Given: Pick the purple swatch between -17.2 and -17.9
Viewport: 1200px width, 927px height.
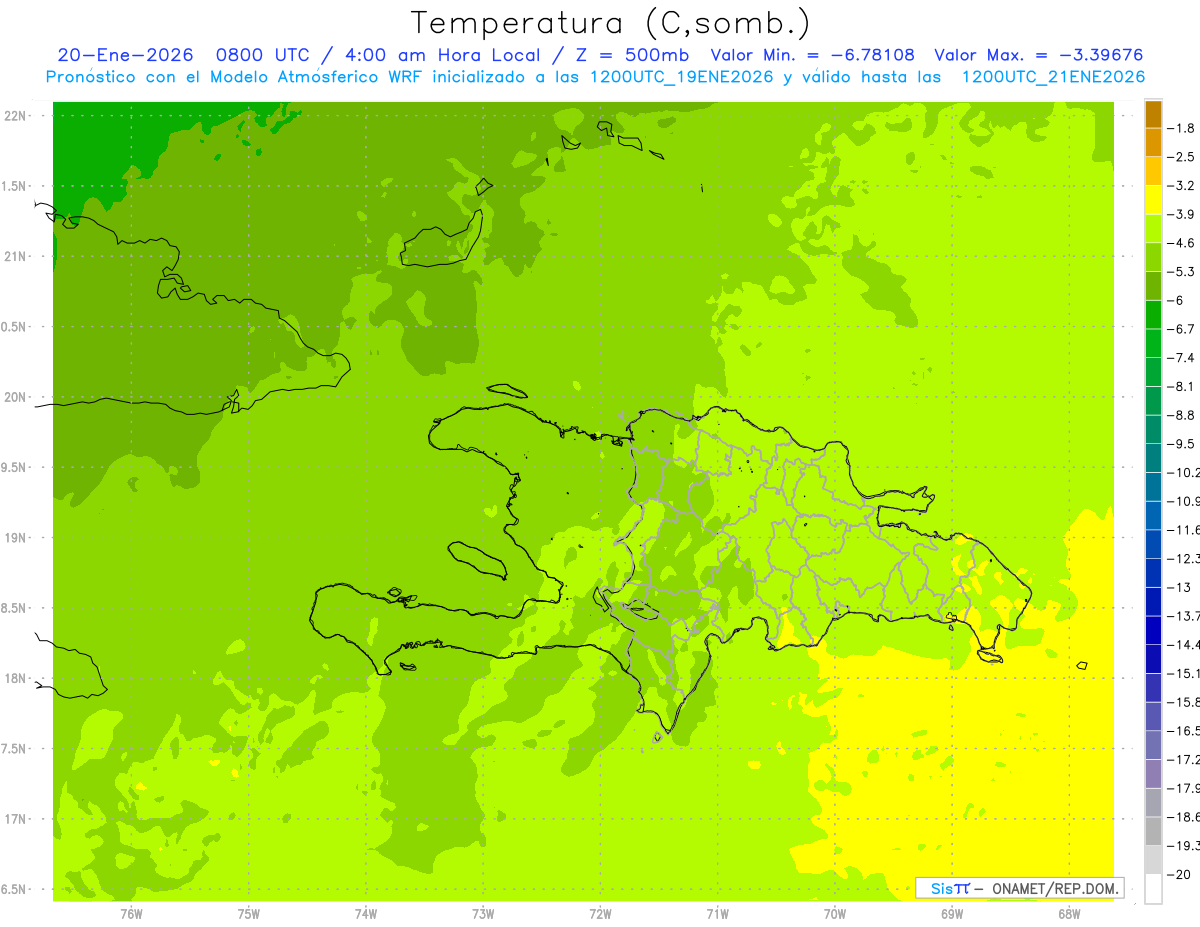Looking at the screenshot, I should coord(1153,774).
